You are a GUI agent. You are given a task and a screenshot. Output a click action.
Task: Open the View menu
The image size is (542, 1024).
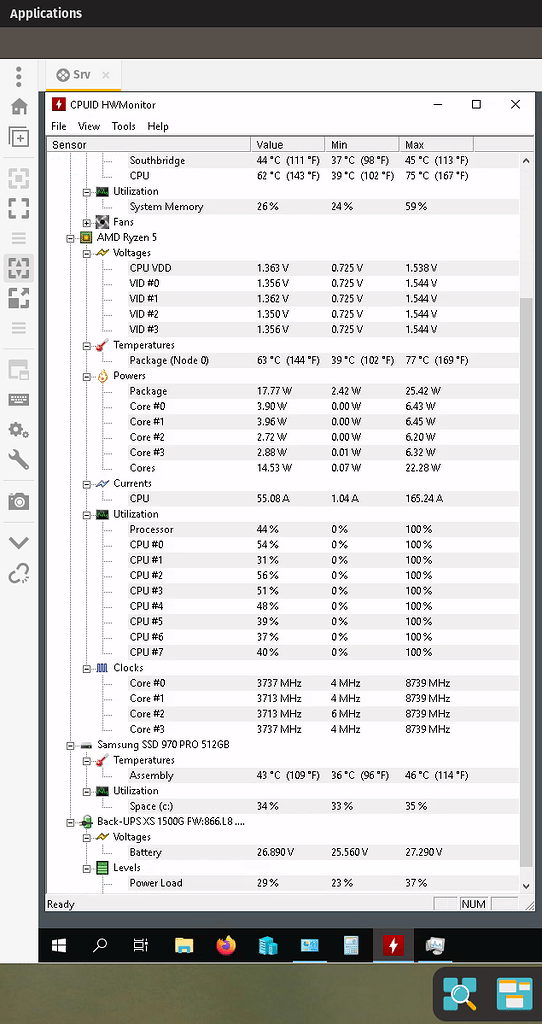pyautogui.click(x=89, y=126)
